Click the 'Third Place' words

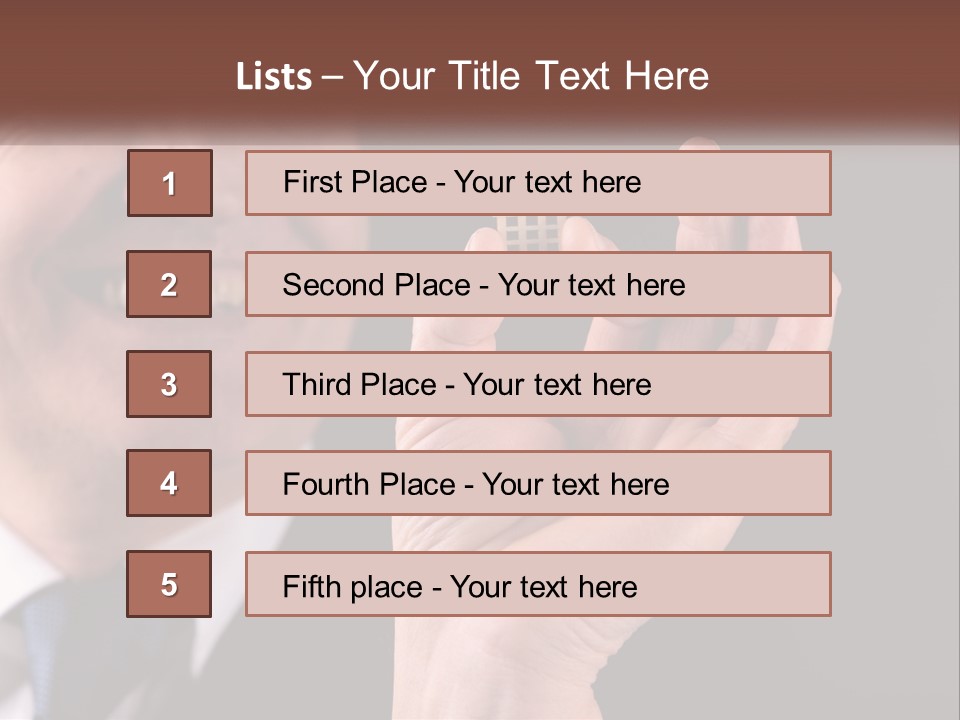point(359,384)
